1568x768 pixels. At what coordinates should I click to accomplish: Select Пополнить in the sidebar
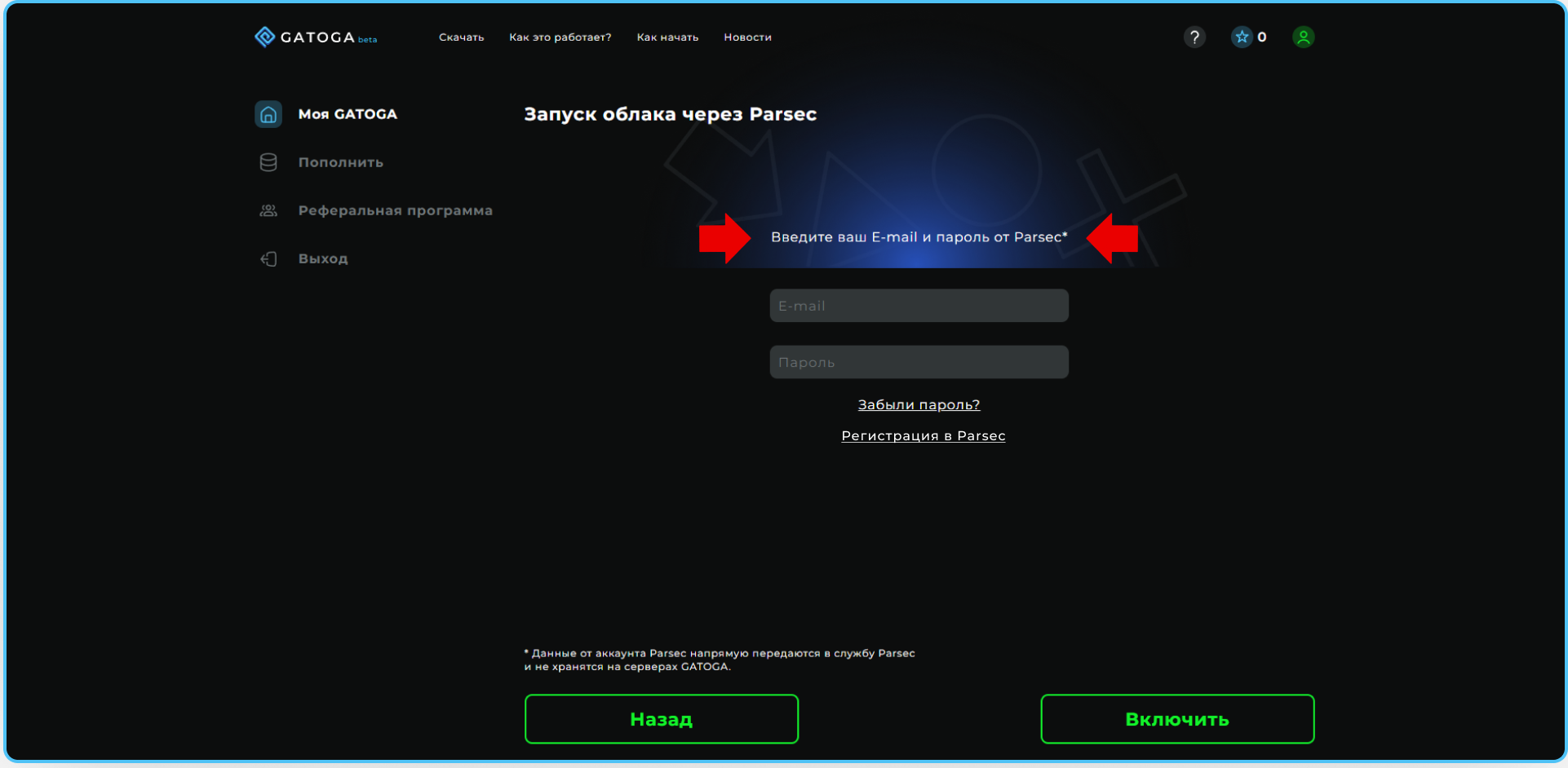[340, 162]
